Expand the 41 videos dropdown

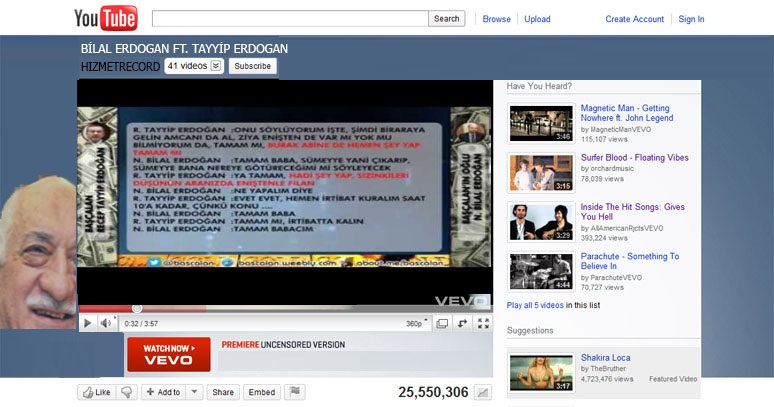coord(194,66)
